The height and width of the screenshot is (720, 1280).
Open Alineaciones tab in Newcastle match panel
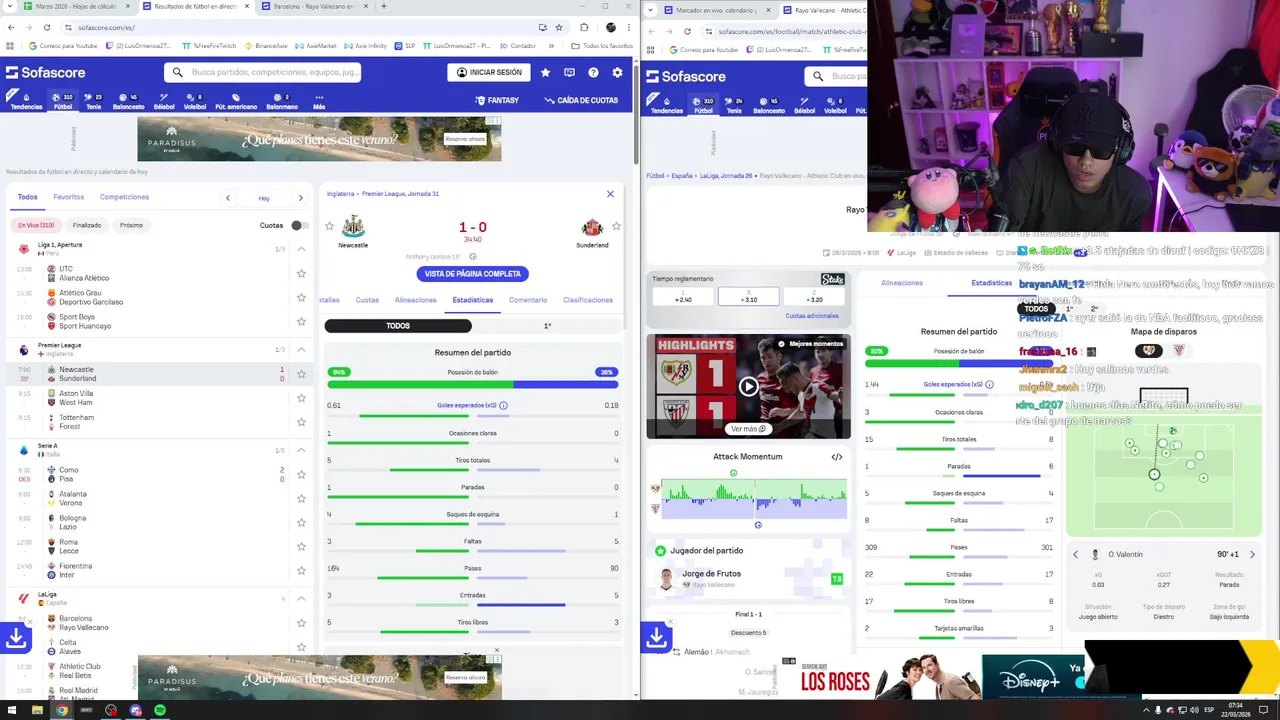[415, 300]
